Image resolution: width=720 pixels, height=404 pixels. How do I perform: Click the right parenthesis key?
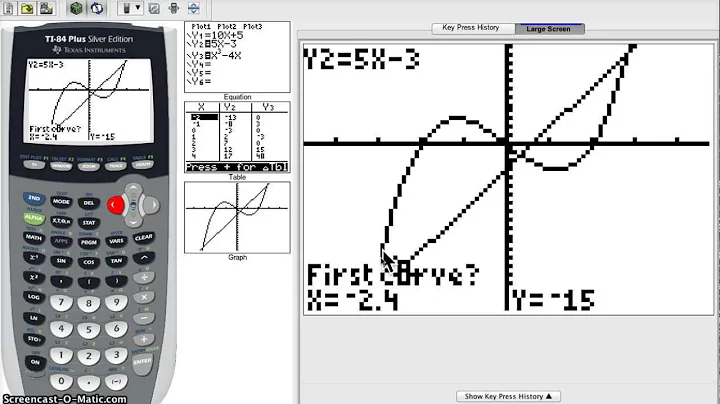click(116, 281)
